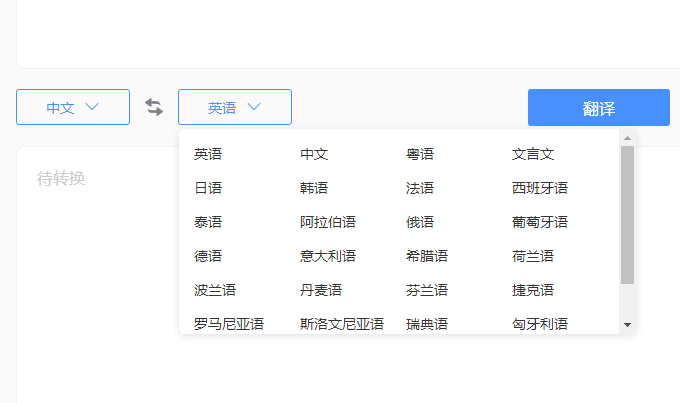Choose 荷兰语 language
680x403 pixels.
(533, 256)
